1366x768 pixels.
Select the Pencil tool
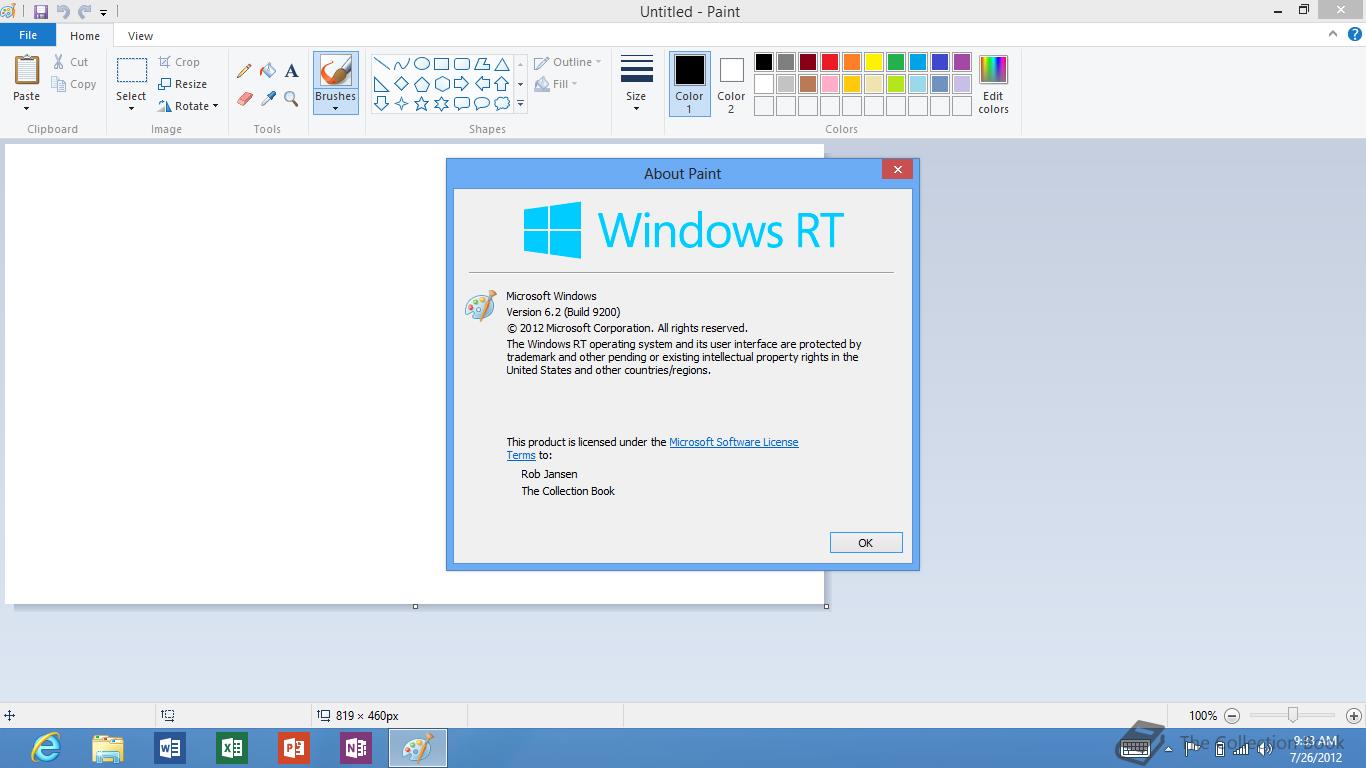click(x=244, y=71)
